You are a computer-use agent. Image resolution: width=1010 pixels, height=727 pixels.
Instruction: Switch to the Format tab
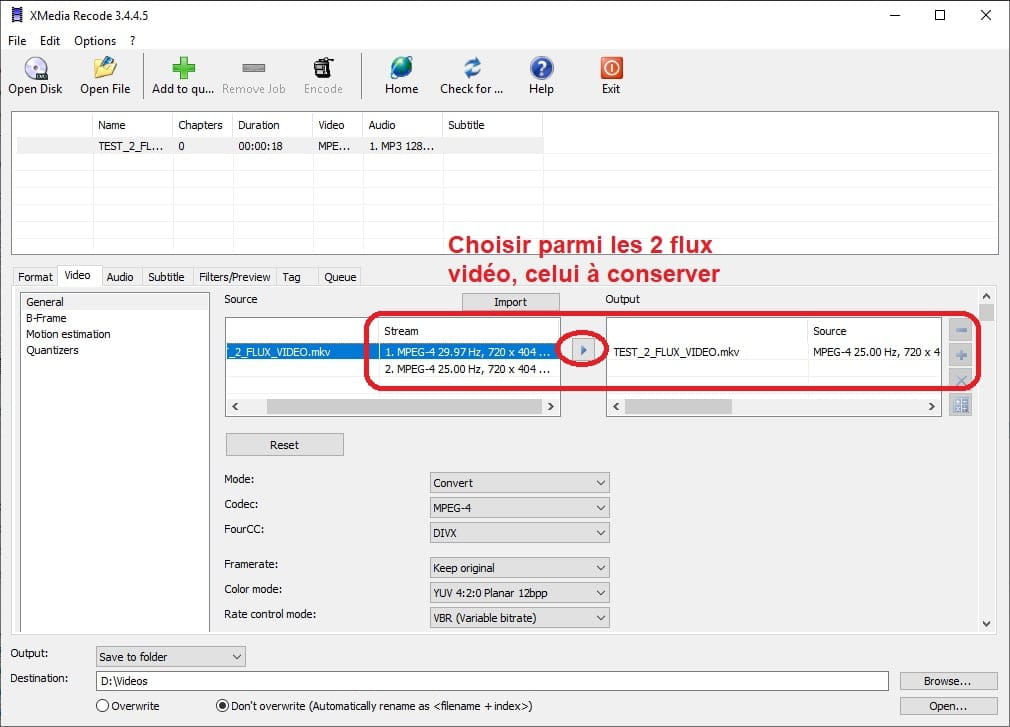(35, 277)
